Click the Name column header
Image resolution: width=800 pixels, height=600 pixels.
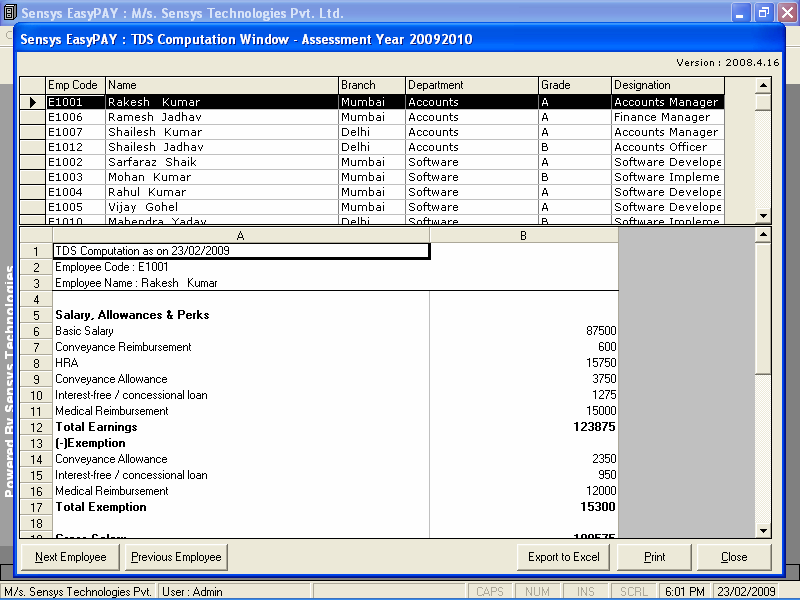coord(222,85)
